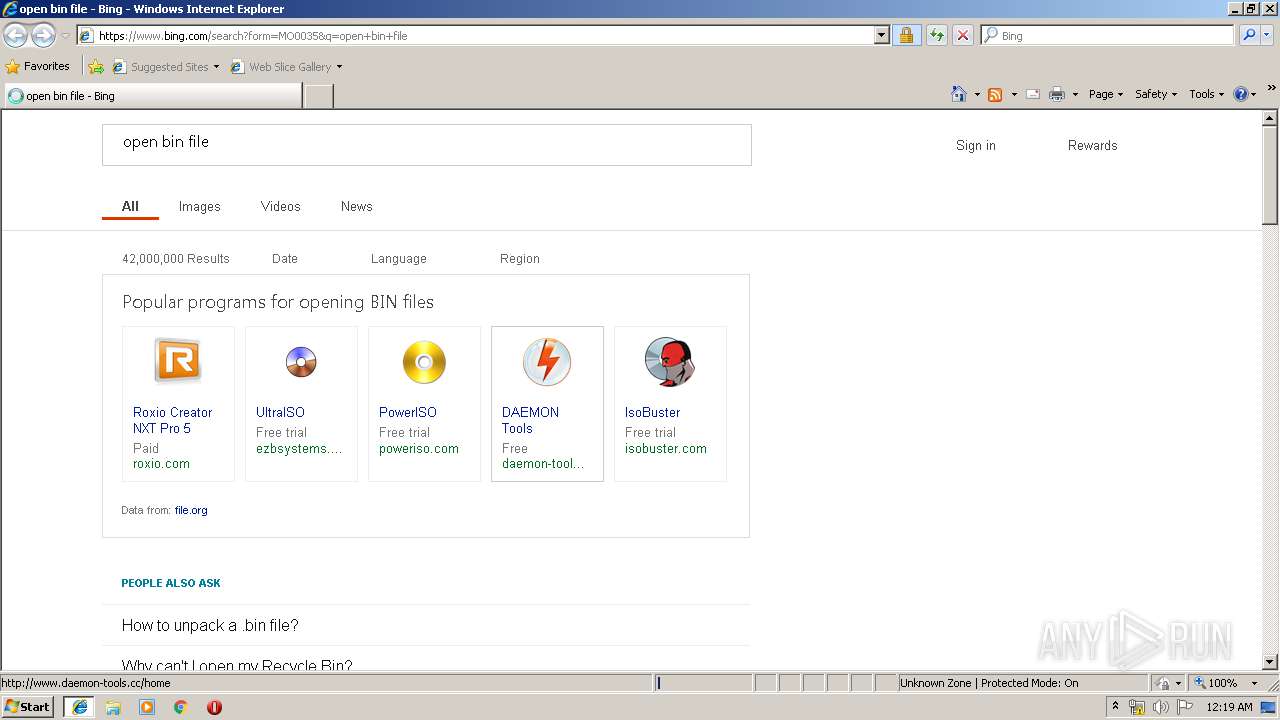Viewport: 1280px width, 720px height.
Task: Click the popup blocker status icon
Action: 1162,683
